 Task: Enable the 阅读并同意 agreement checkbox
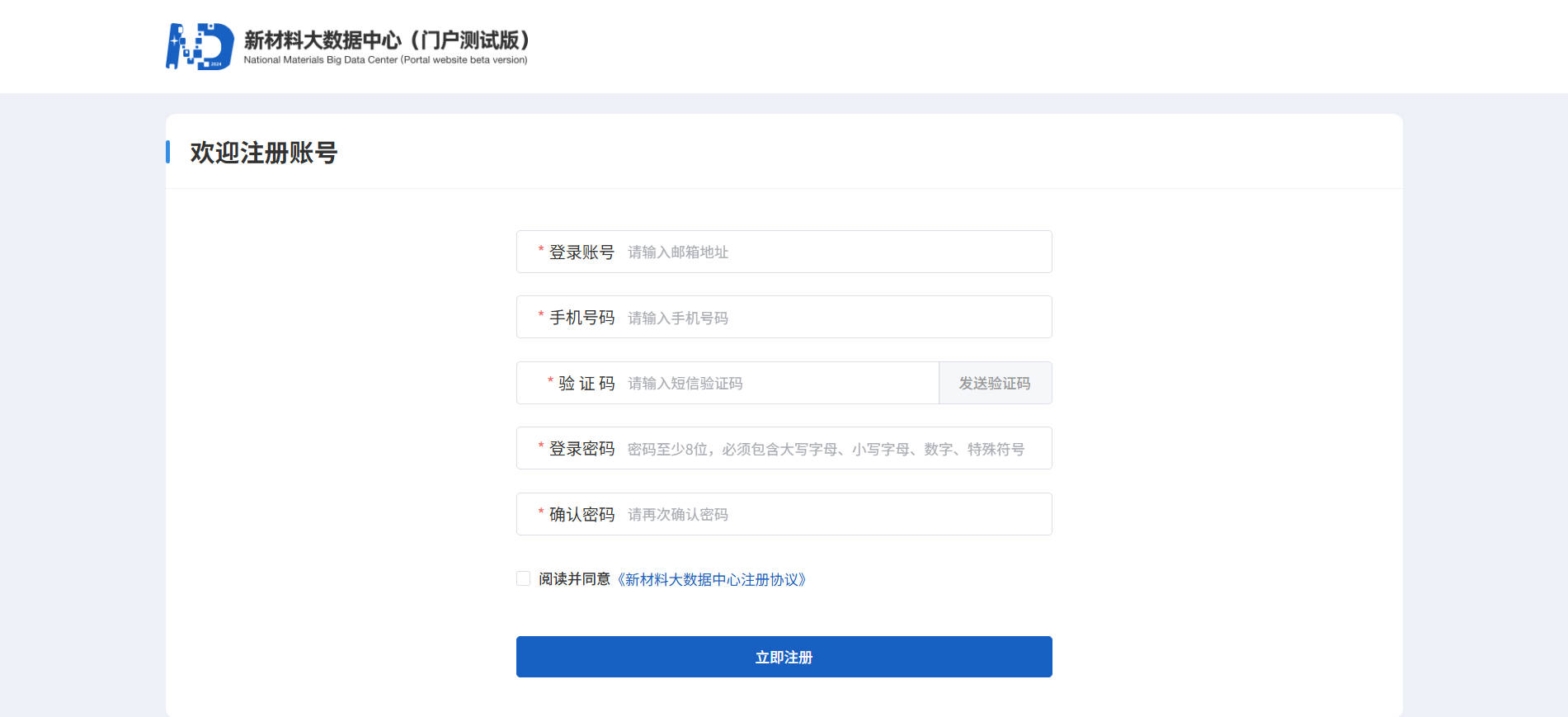pyautogui.click(x=523, y=578)
